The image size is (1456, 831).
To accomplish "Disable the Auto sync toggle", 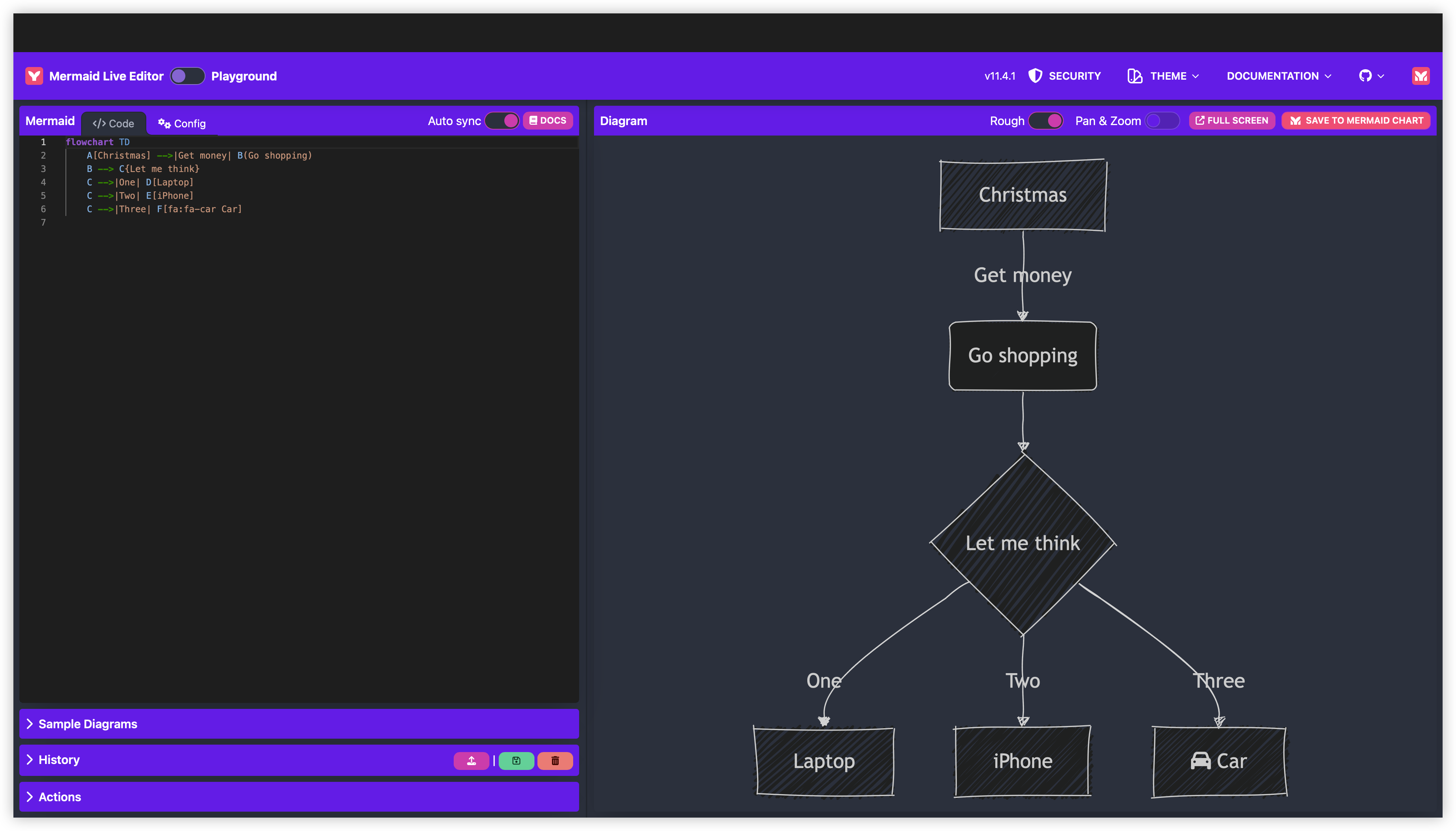I will pyautogui.click(x=501, y=120).
